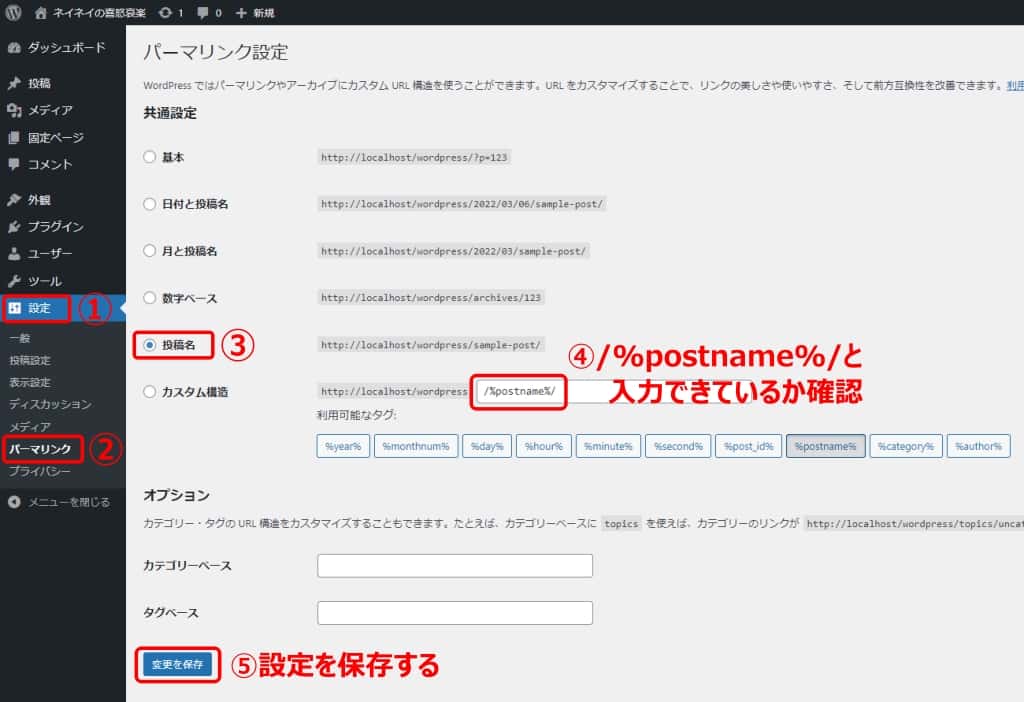Open the site home icon in admin bar
This screenshot has width=1024, height=702.
[41, 12]
